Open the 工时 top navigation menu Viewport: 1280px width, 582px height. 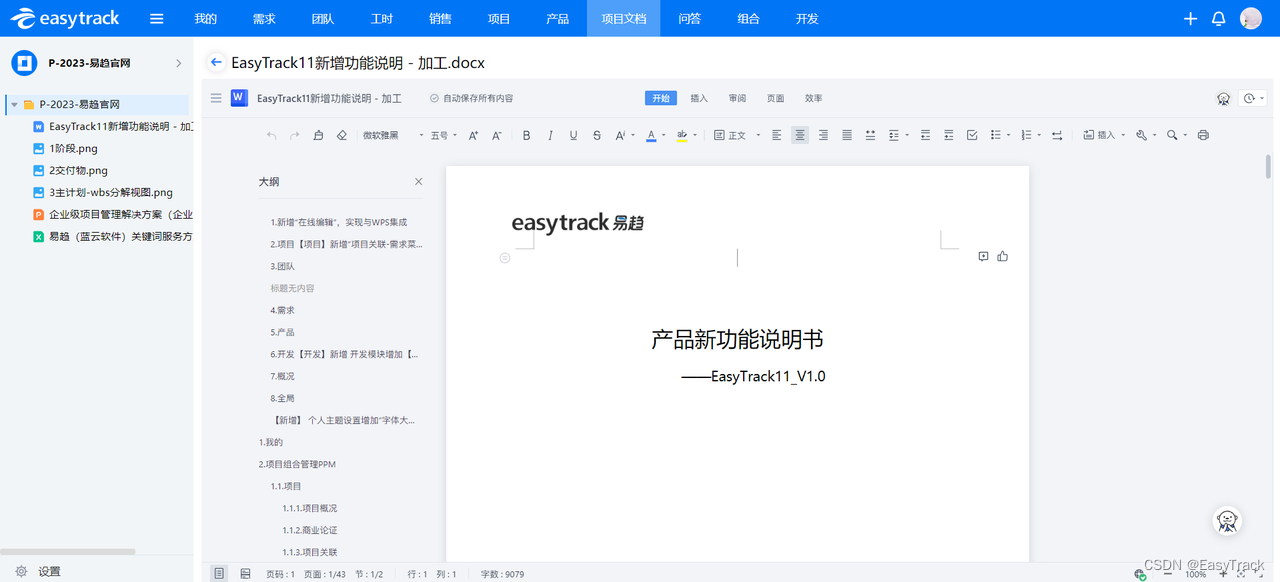(381, 18)
